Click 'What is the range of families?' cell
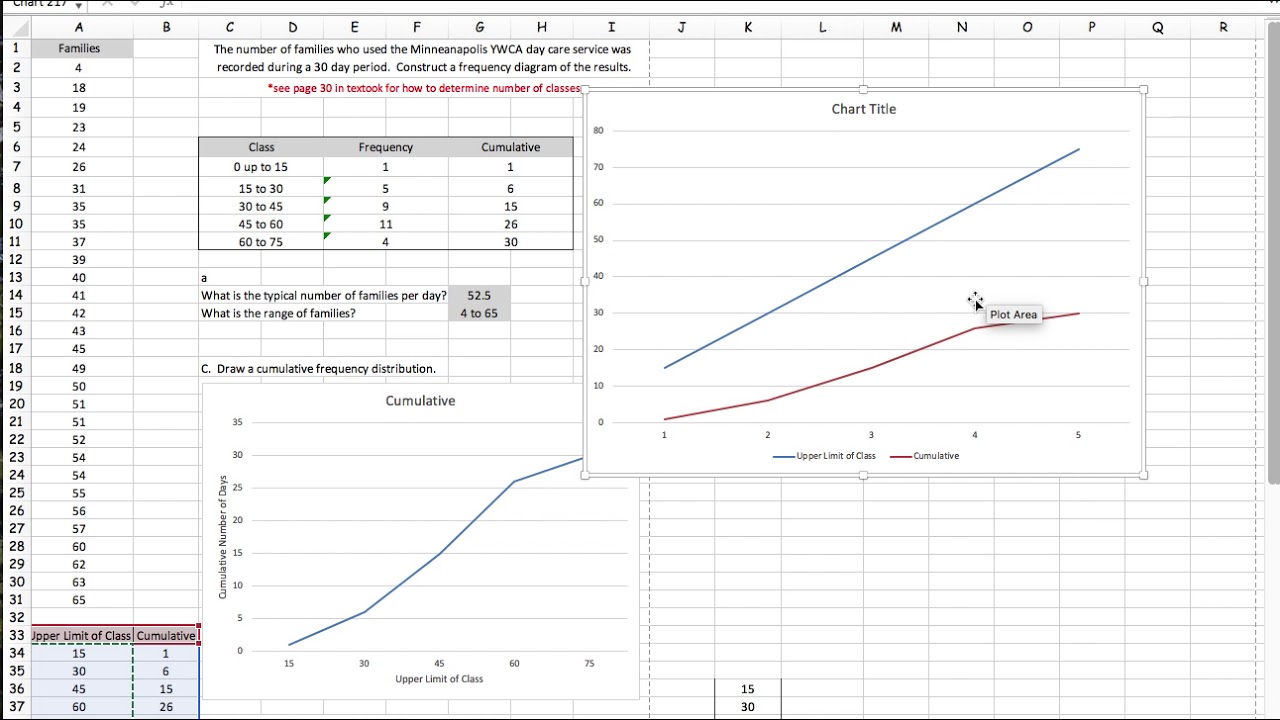 [x=278, y=313]
